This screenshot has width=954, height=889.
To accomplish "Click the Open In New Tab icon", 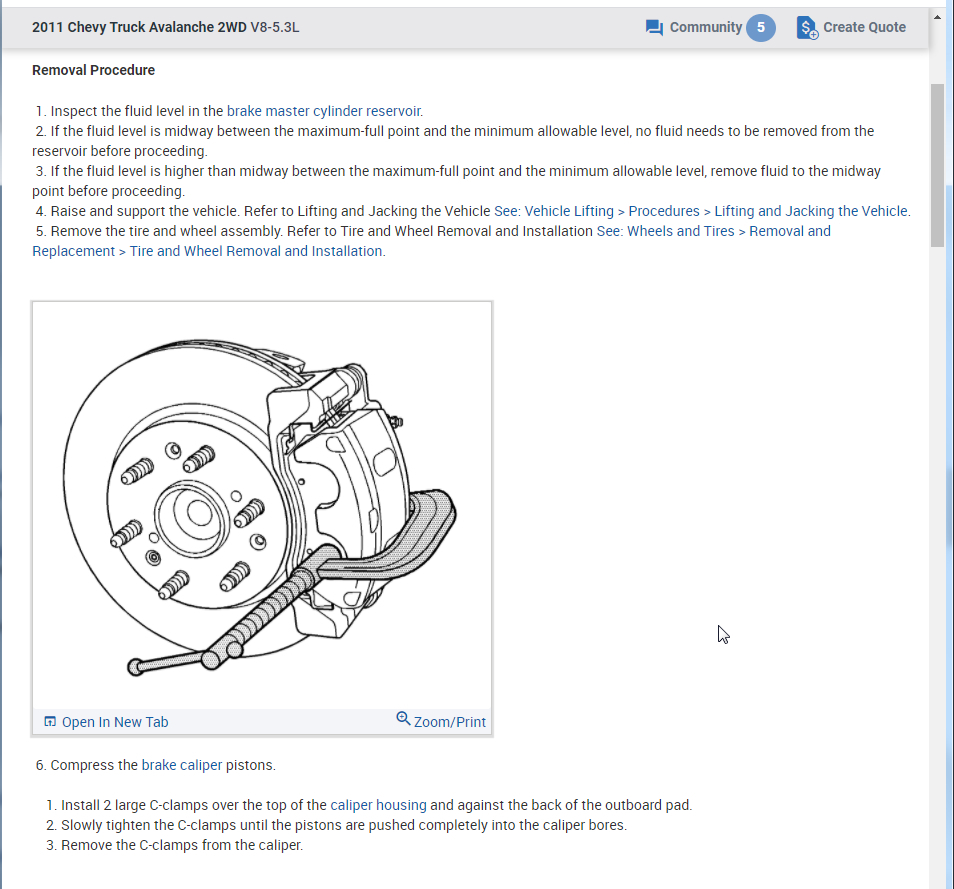I will pos(50,722).
